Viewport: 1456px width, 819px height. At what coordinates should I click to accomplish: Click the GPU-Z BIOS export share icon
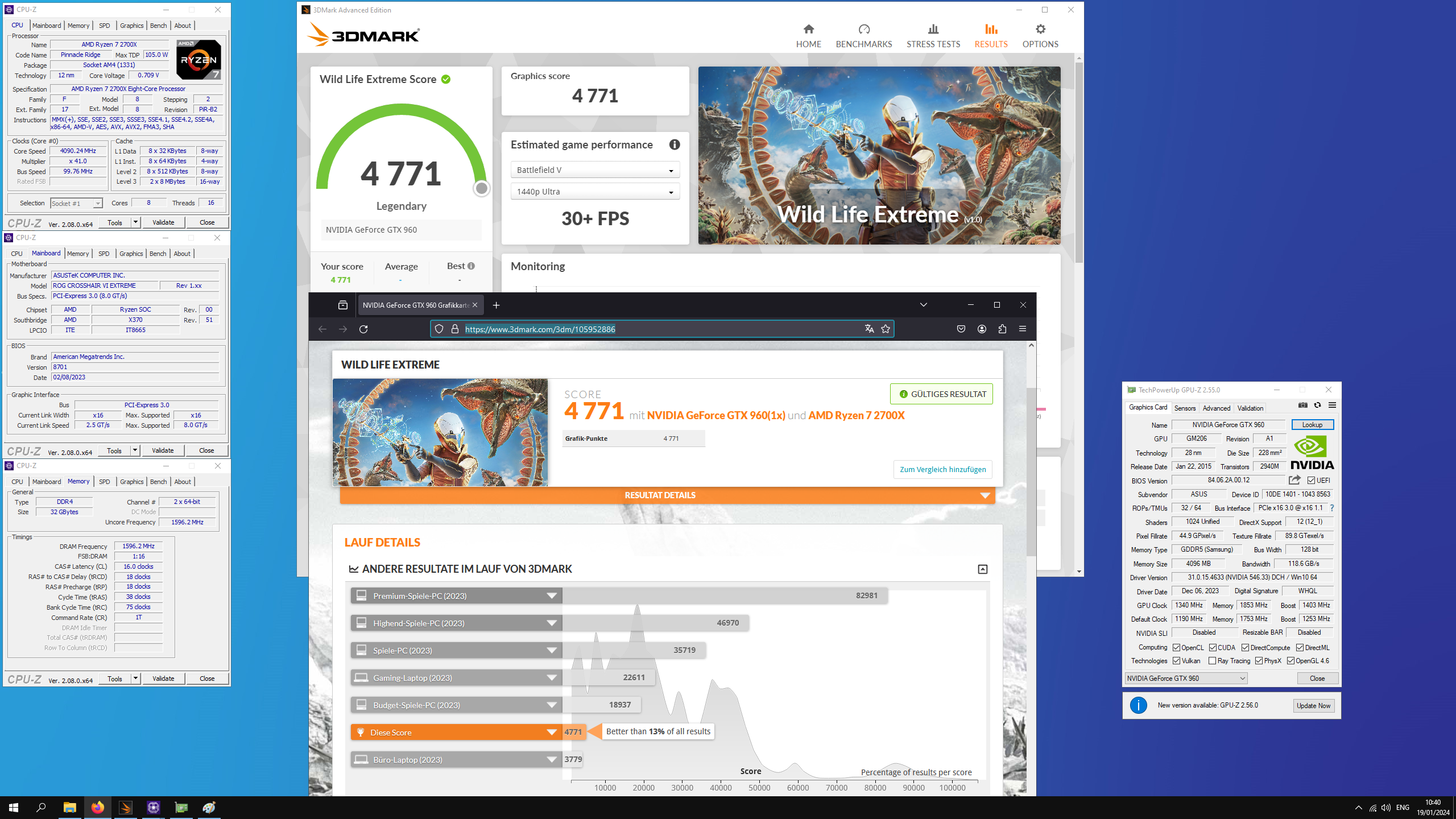click(x=1294, y=480)
